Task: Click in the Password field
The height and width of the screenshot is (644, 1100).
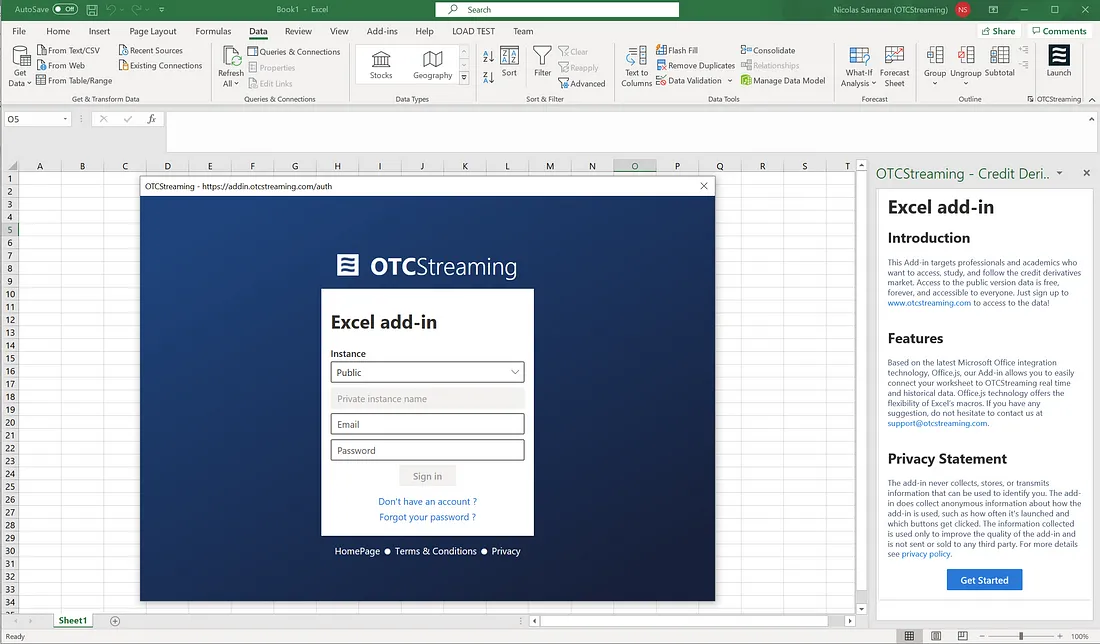Action: (x=427, y=450)
